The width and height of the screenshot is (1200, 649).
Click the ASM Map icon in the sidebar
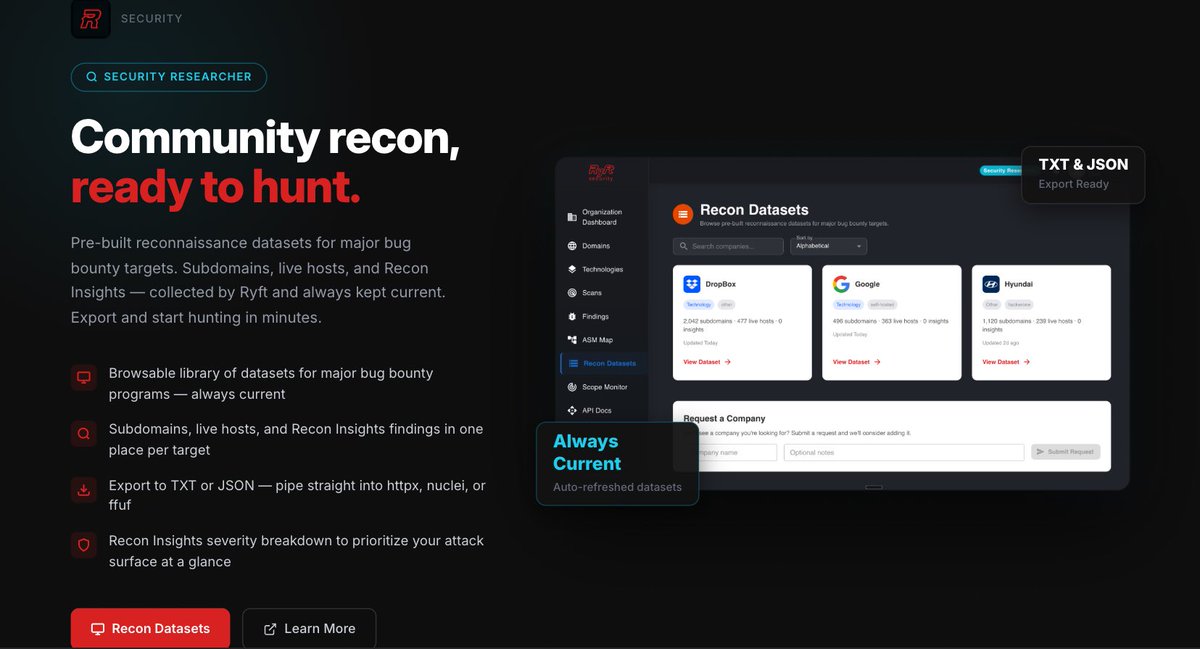(x=572, y=340)
